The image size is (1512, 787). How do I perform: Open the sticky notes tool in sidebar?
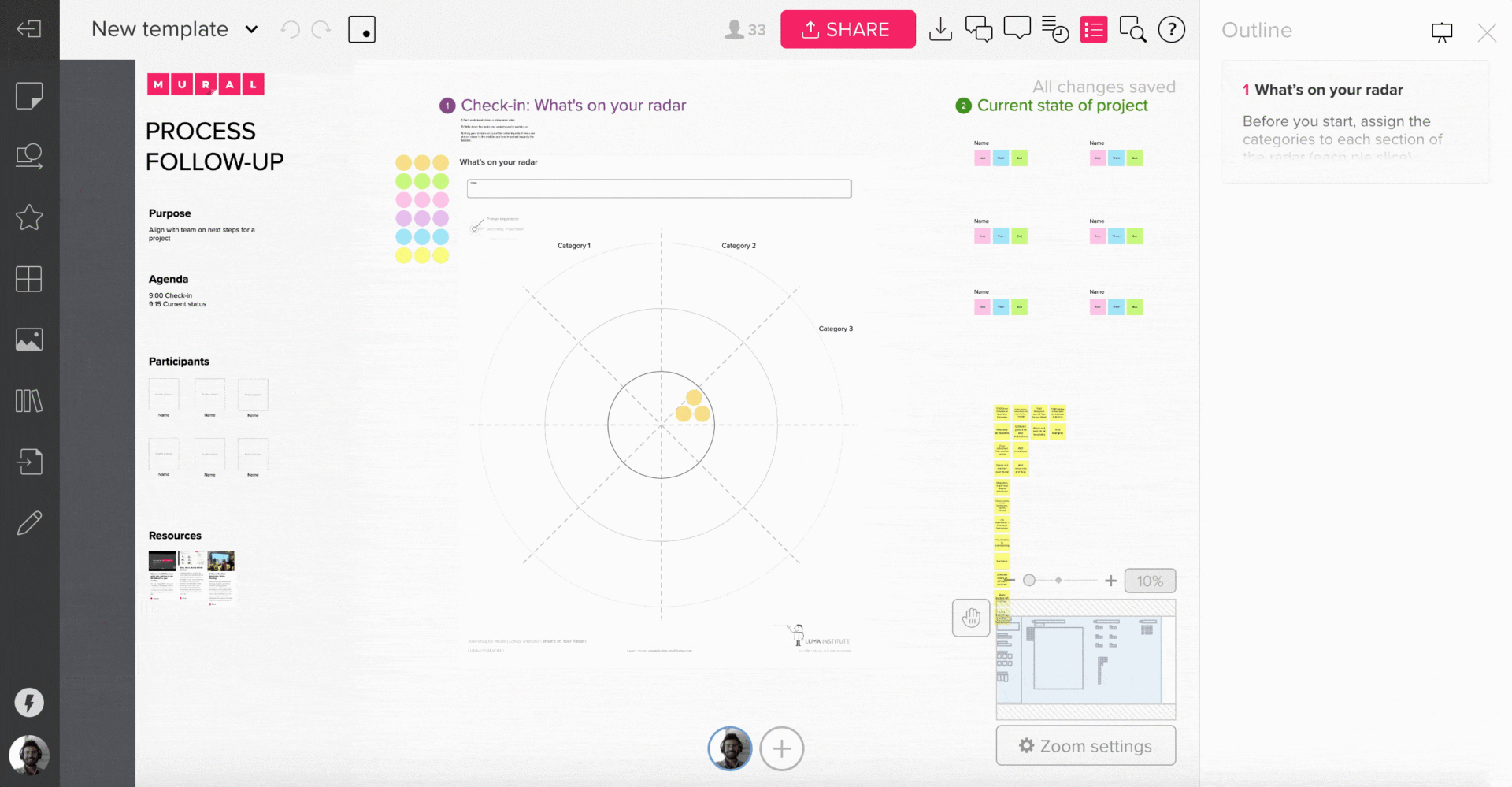[x=29, y=95]
